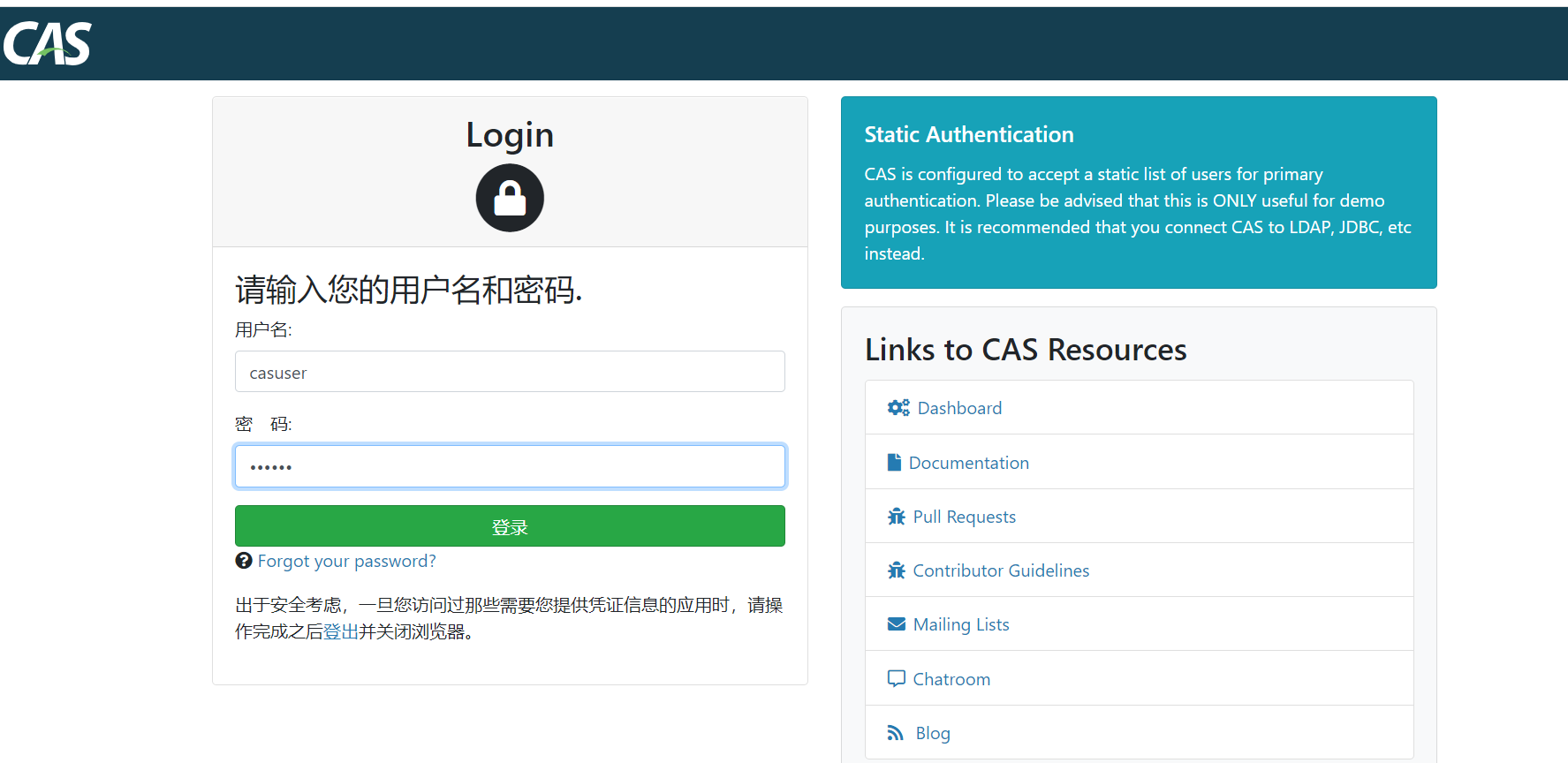Screen dimensions: 1568x763
Task: Click the Mailing Lists envelope icon
Action: (x=897, y=624)
